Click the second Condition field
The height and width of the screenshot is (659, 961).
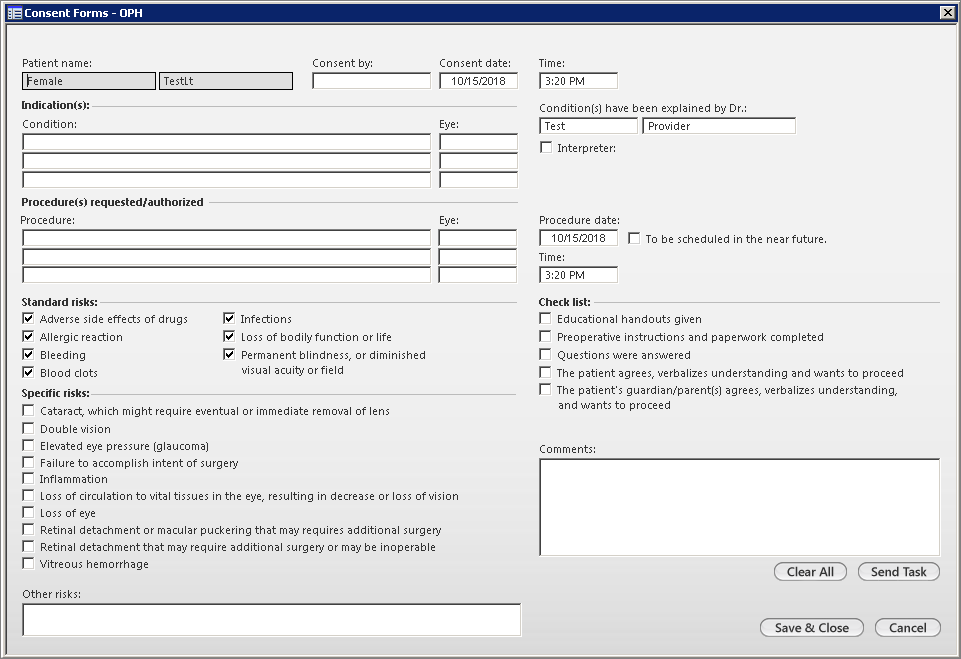tap(227, 161)
